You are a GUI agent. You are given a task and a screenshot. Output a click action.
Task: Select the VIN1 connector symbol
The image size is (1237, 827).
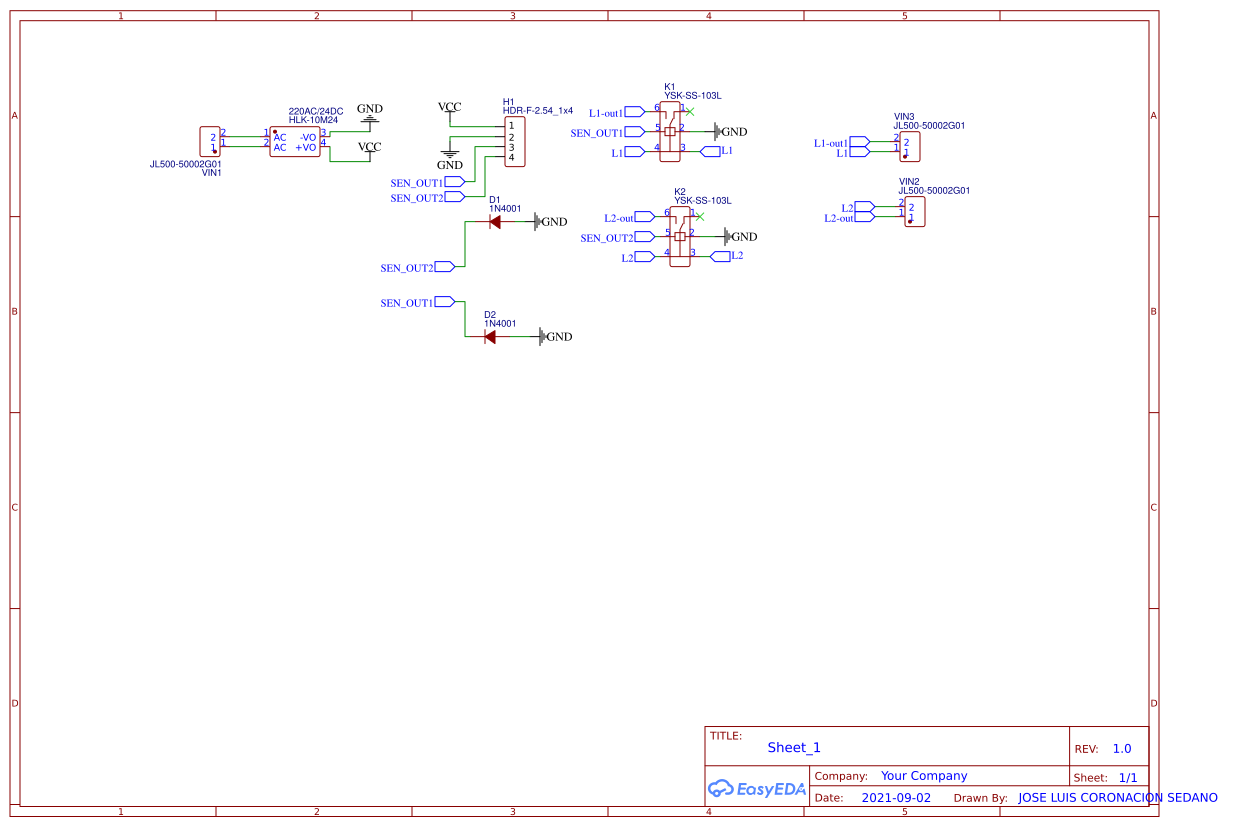pyautogui.click(x=209, y=142)
